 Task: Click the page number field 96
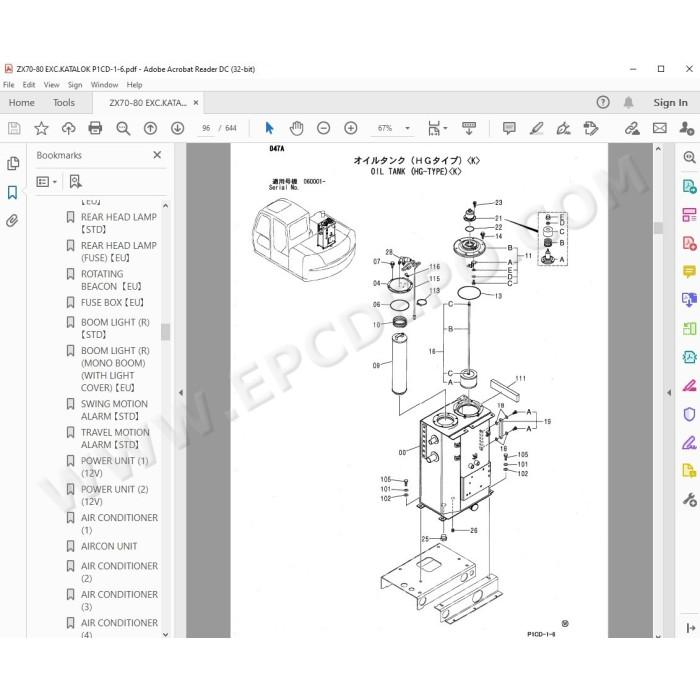206,129
